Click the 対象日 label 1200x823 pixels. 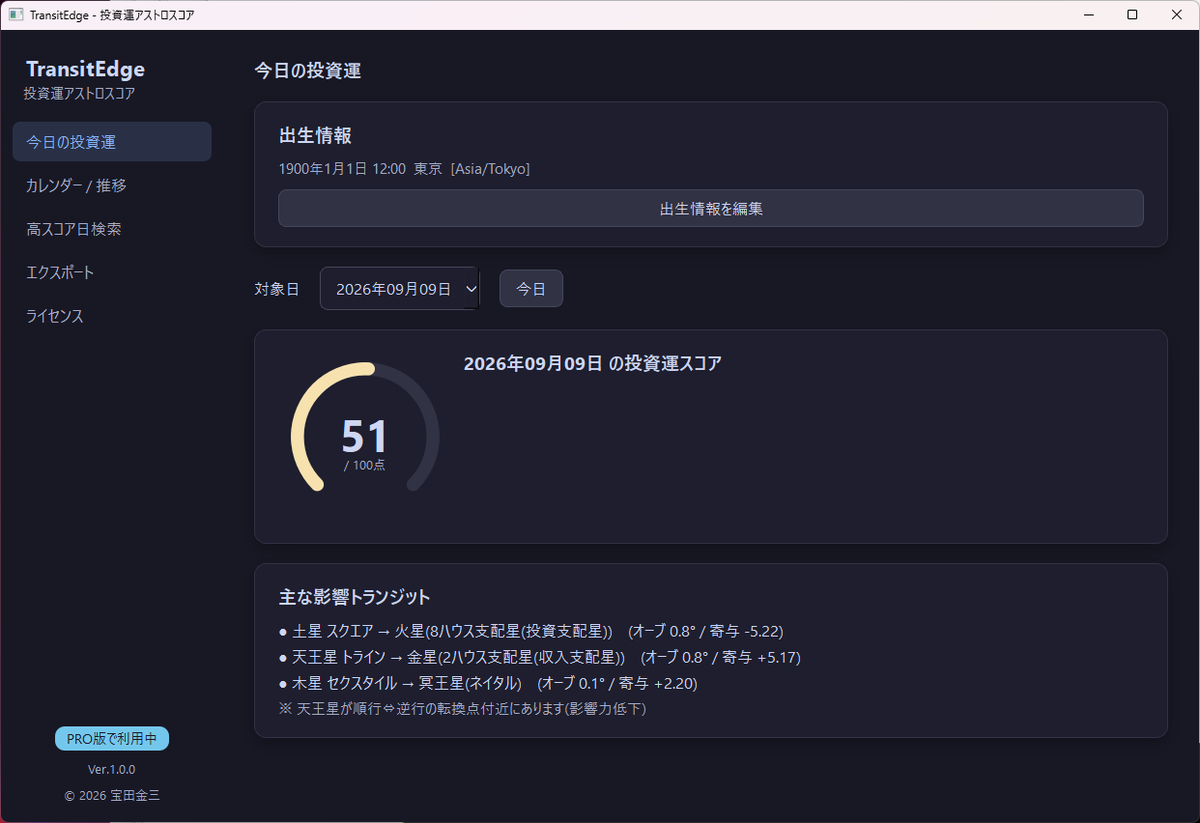tap(277, 289)
